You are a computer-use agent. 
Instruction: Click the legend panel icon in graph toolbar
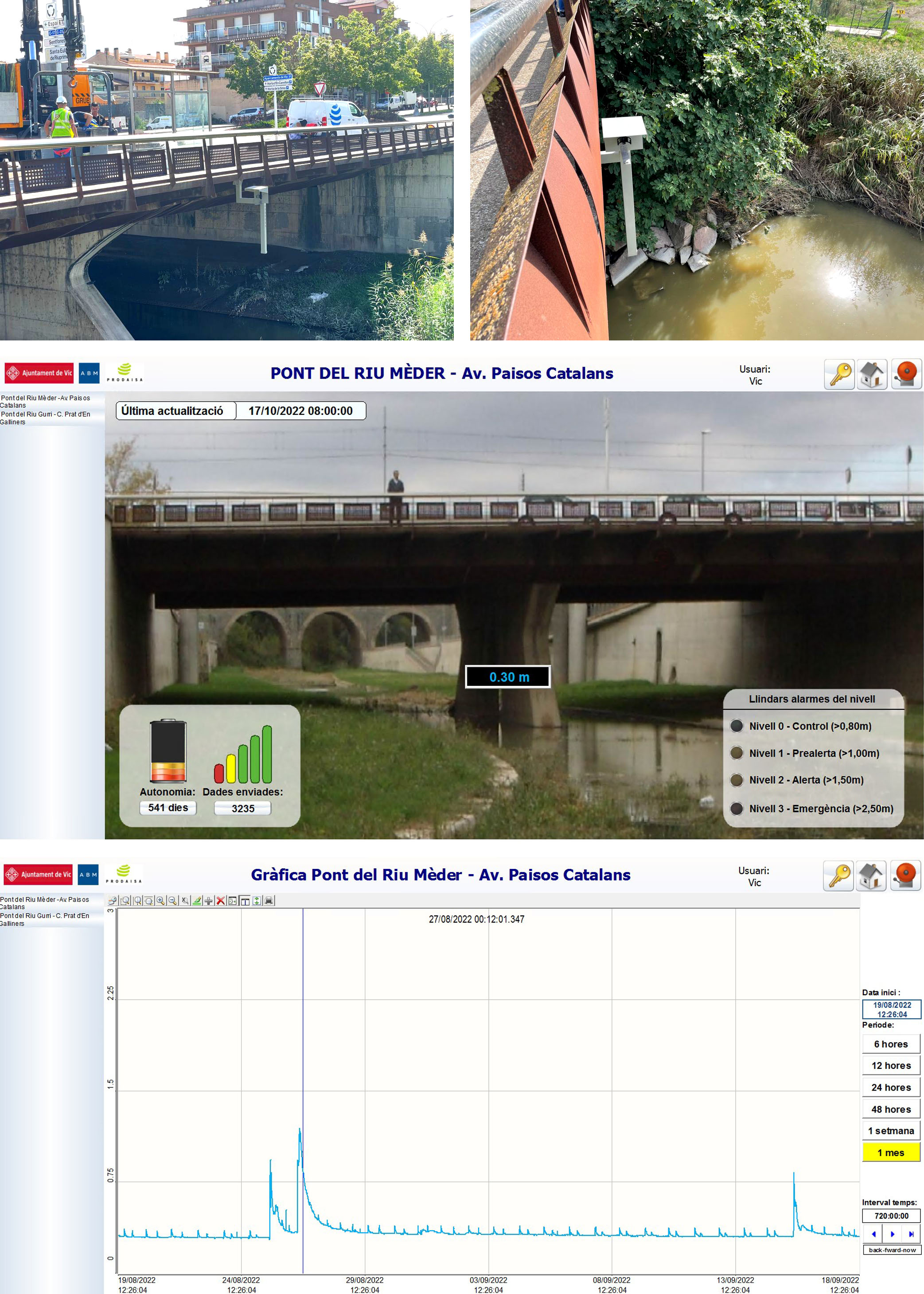(233, 901)
